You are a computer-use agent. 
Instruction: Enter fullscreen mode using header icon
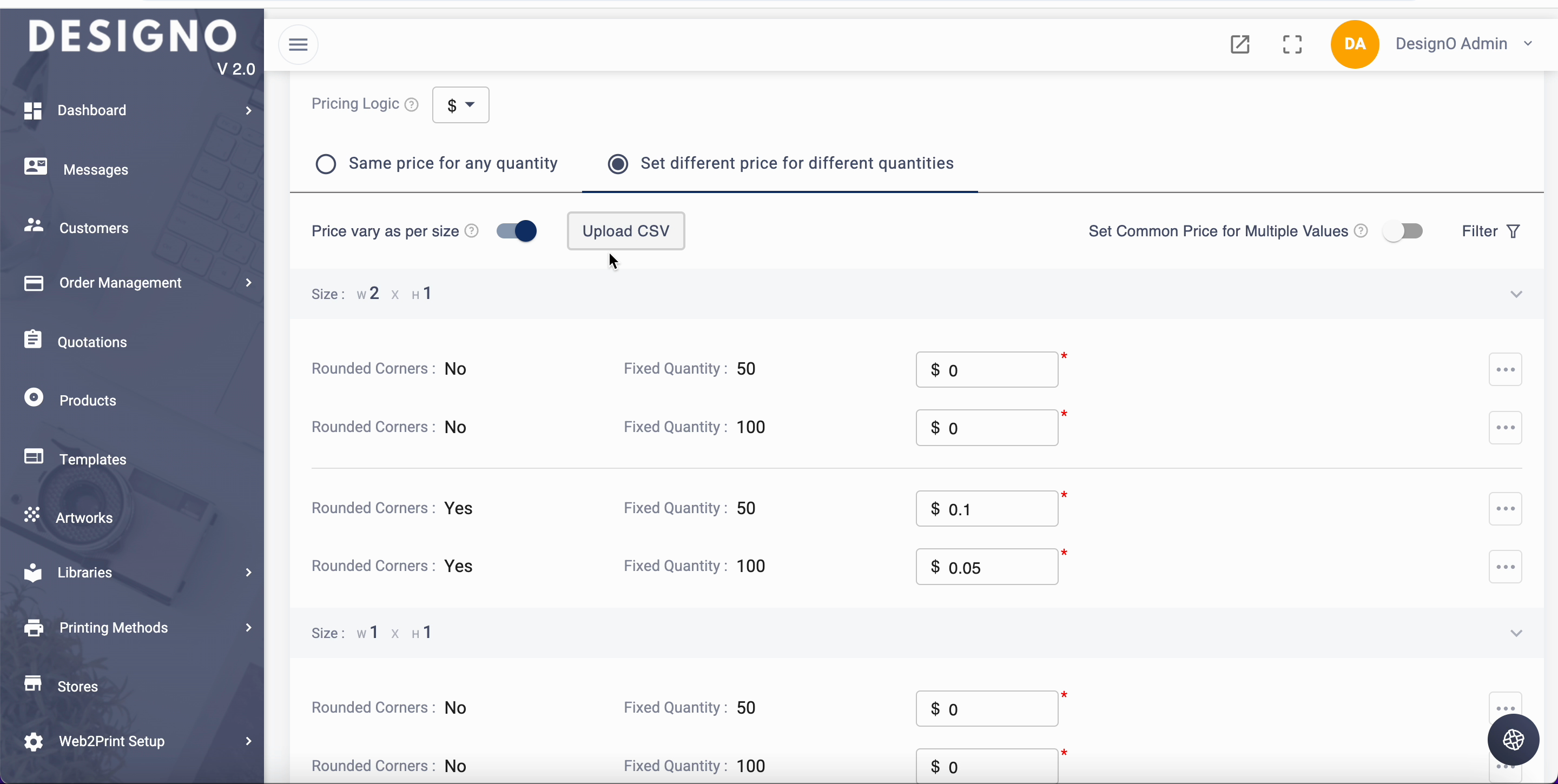click(x=1292, y=44)
